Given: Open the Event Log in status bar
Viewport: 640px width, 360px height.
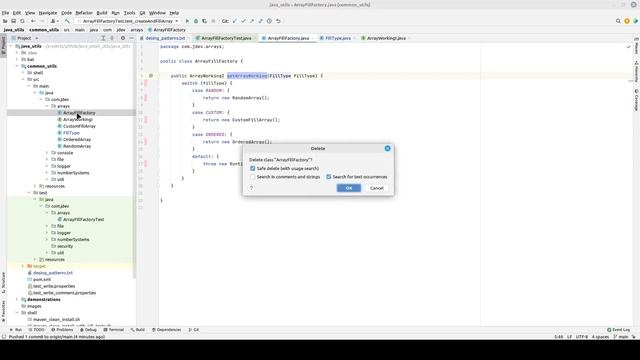Looking at the screenshot, I should click(618, 330).
